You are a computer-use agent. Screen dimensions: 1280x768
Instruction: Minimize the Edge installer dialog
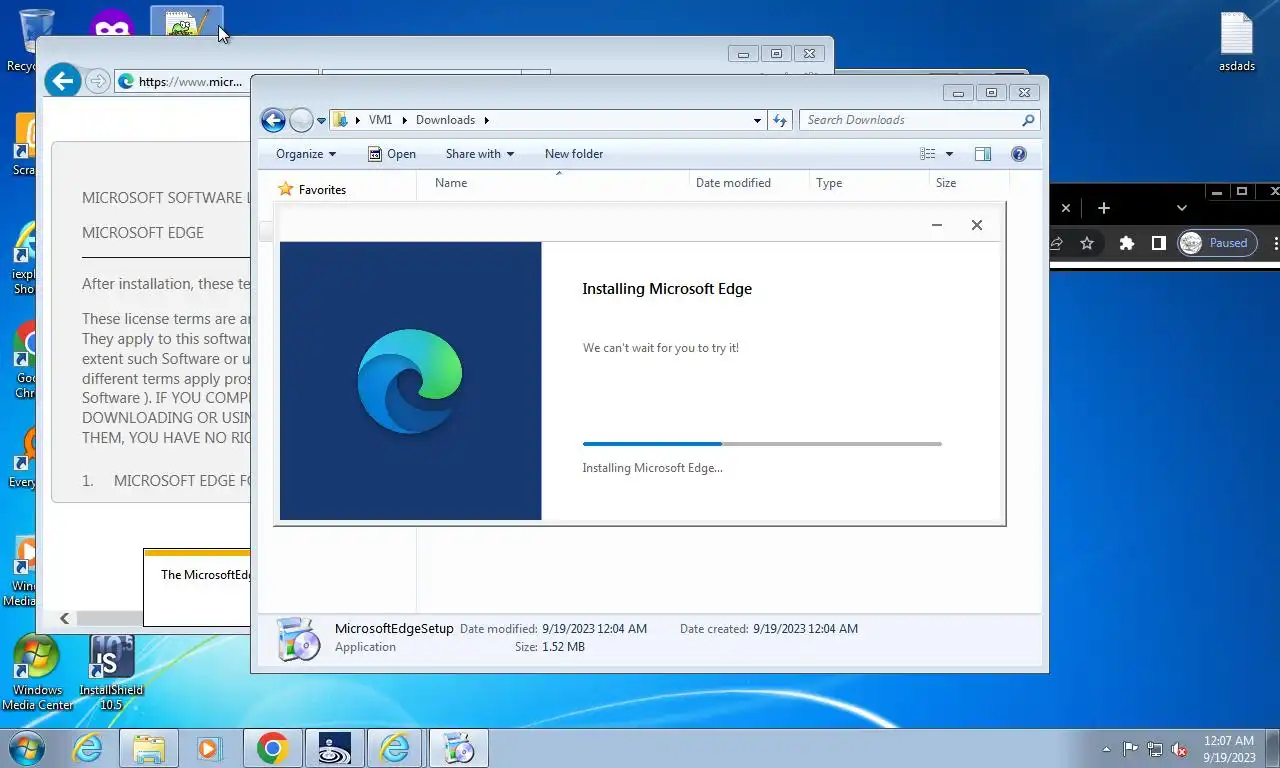[937, 225]
